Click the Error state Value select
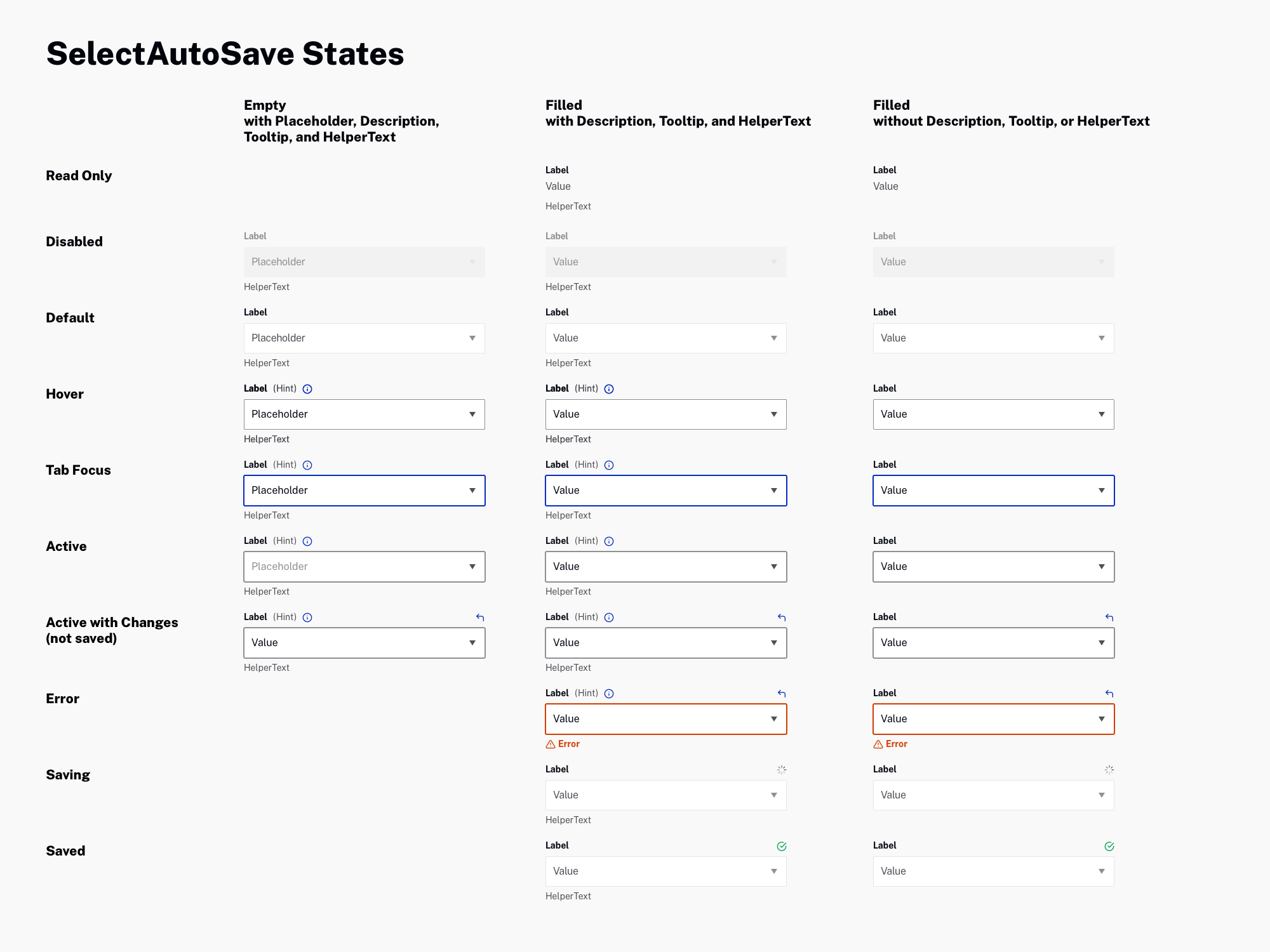Screen dimensions: 1270x952 tap(665, 718)
